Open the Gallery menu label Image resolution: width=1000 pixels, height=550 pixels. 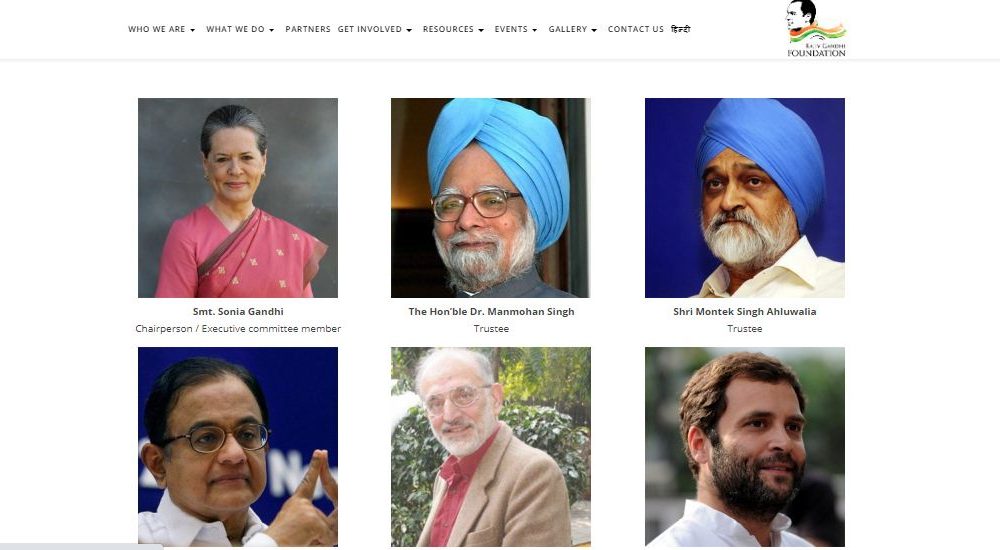[x=568, y=29]
